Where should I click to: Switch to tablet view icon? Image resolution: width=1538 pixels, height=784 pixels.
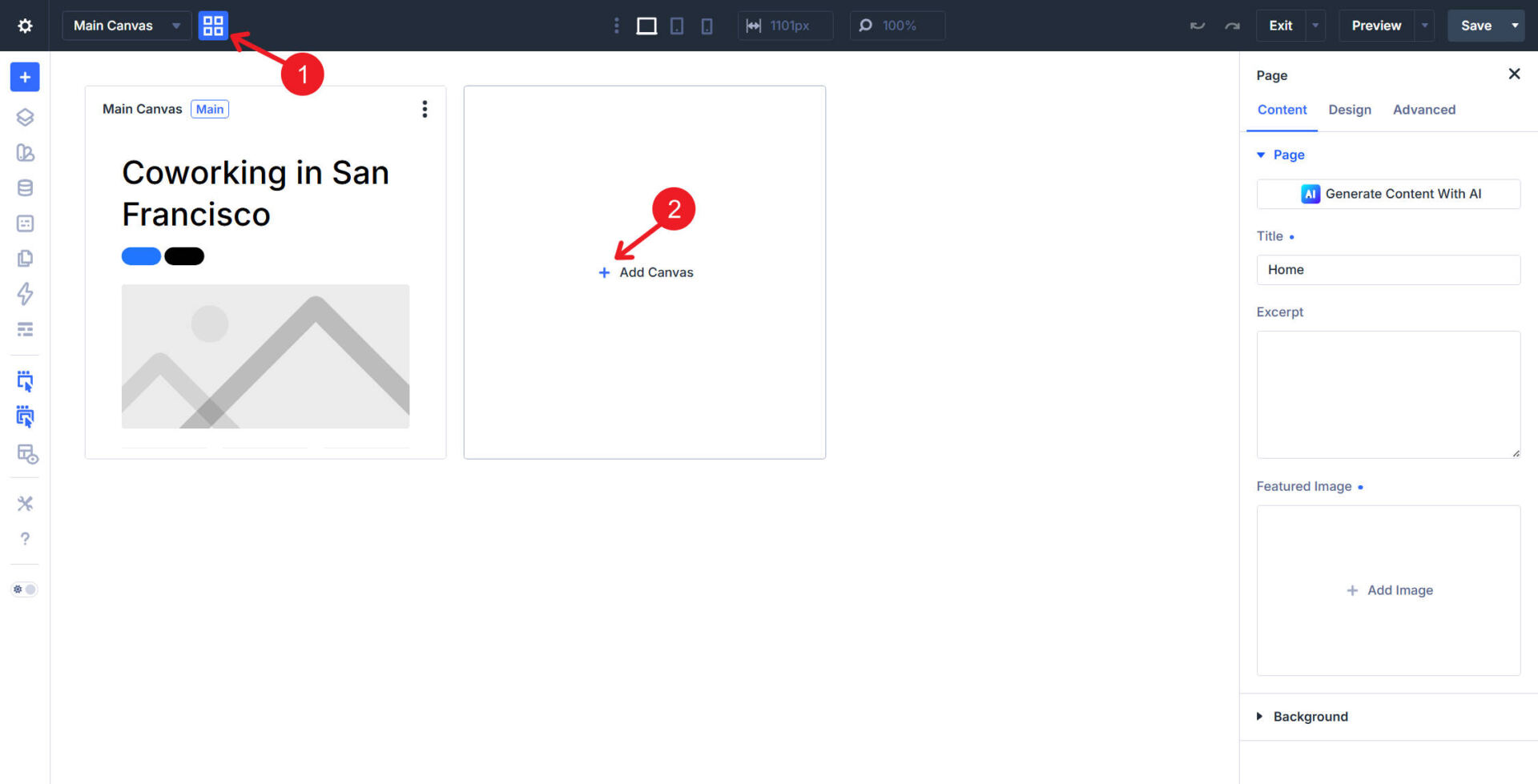677,26
